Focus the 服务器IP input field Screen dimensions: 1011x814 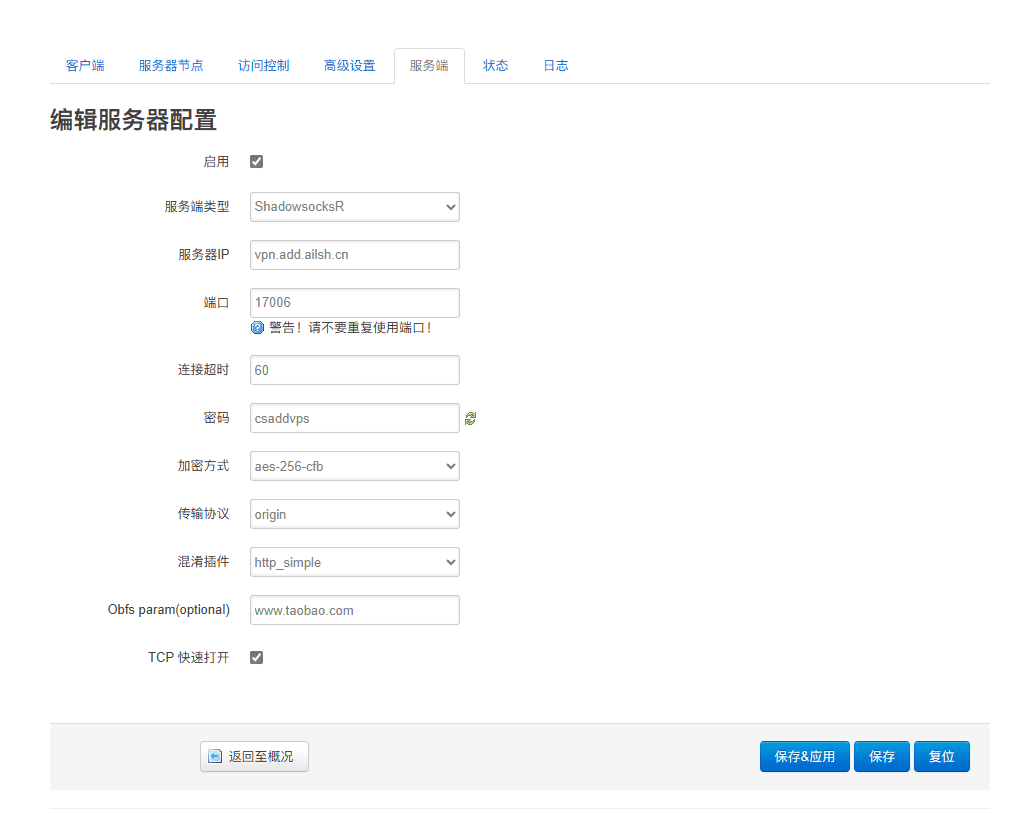pyautogui.click(x=354, y=255)
